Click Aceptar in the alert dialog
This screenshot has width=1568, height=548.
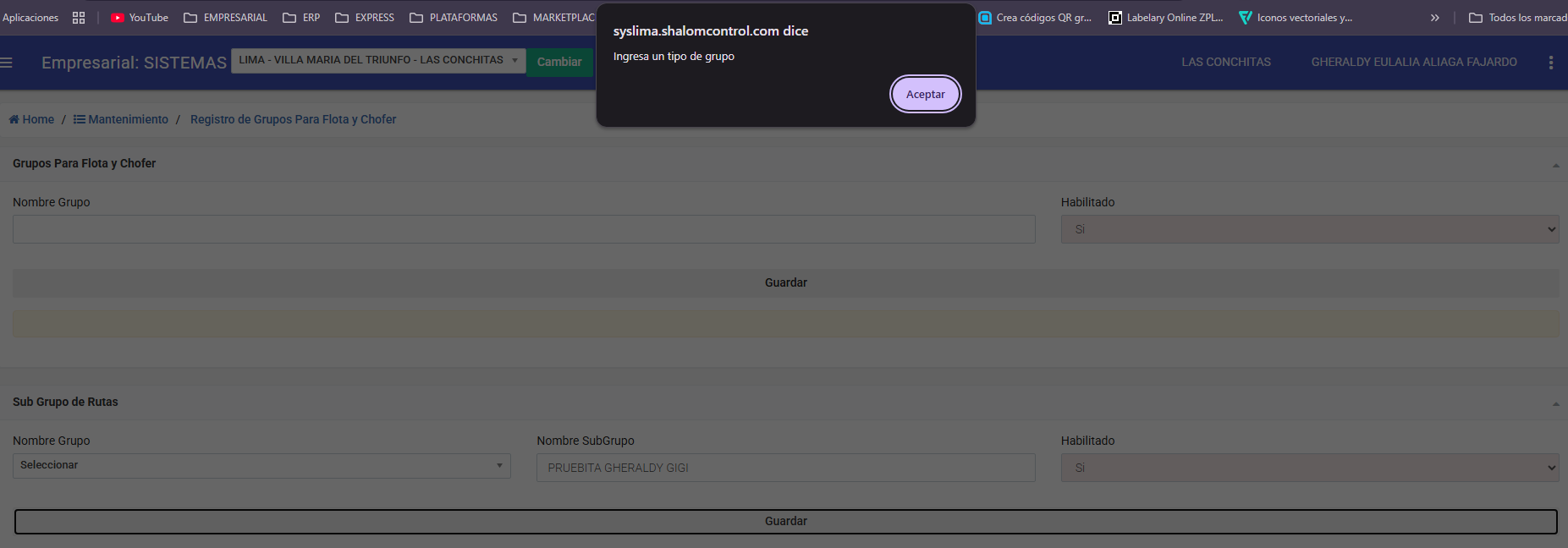pyautogui.click(x=925, y=94)
